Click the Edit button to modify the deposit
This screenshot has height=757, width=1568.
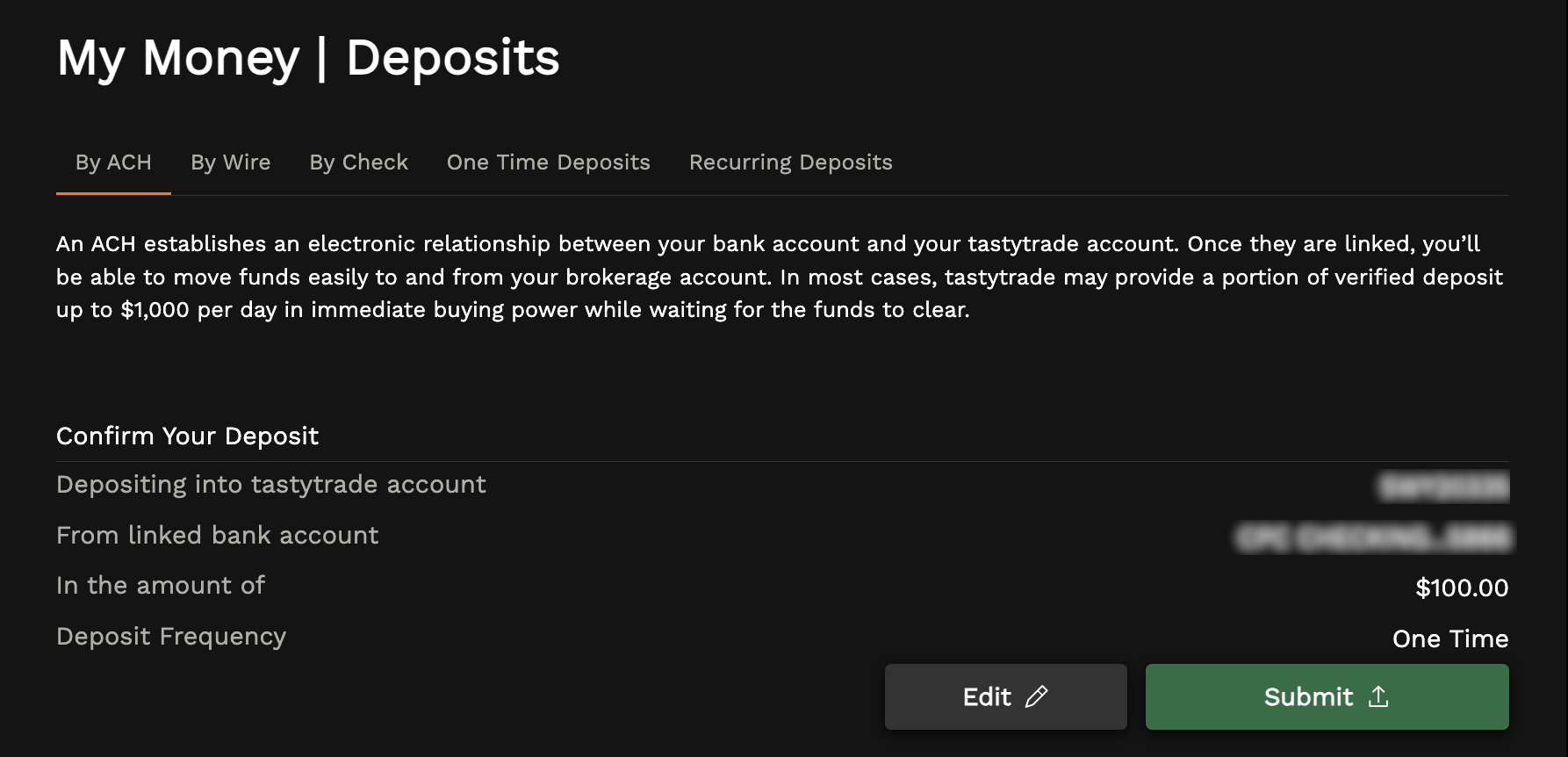point(1005,696)
